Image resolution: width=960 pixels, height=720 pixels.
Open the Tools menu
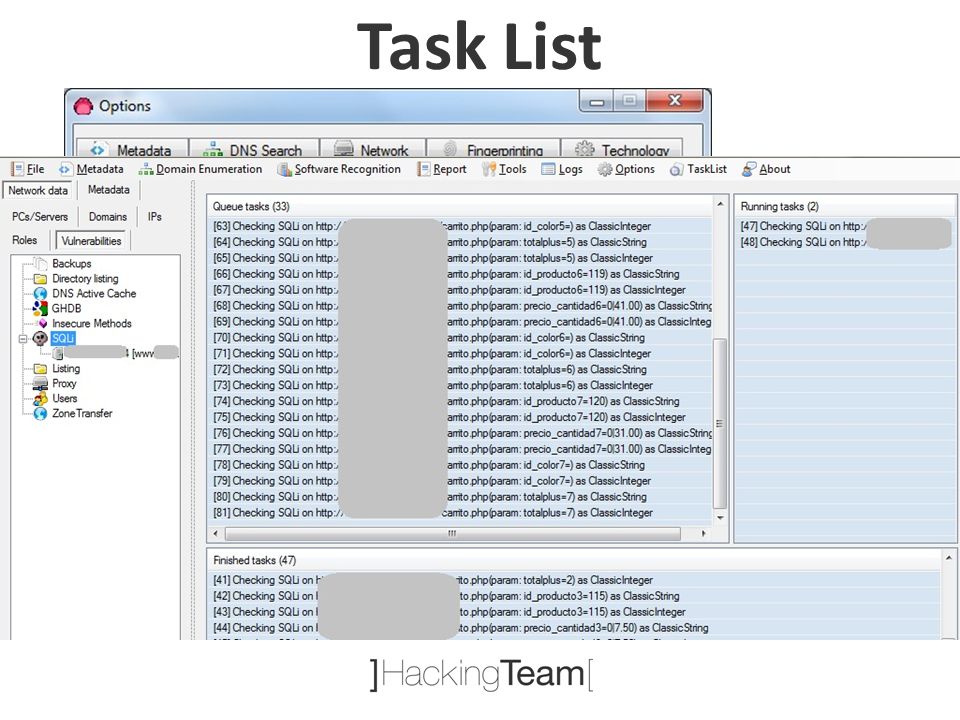coord(504,169)
